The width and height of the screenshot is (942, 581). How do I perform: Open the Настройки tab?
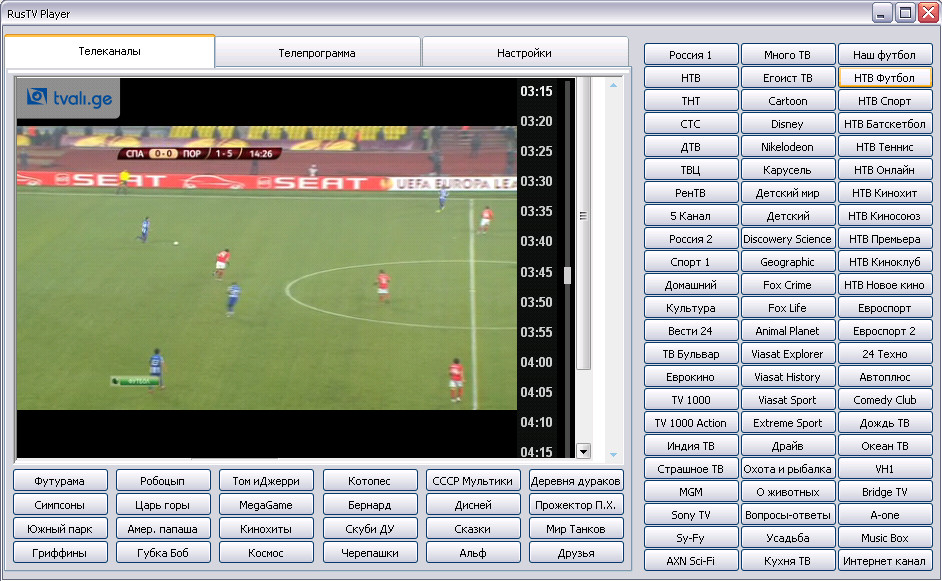[524, 53]
